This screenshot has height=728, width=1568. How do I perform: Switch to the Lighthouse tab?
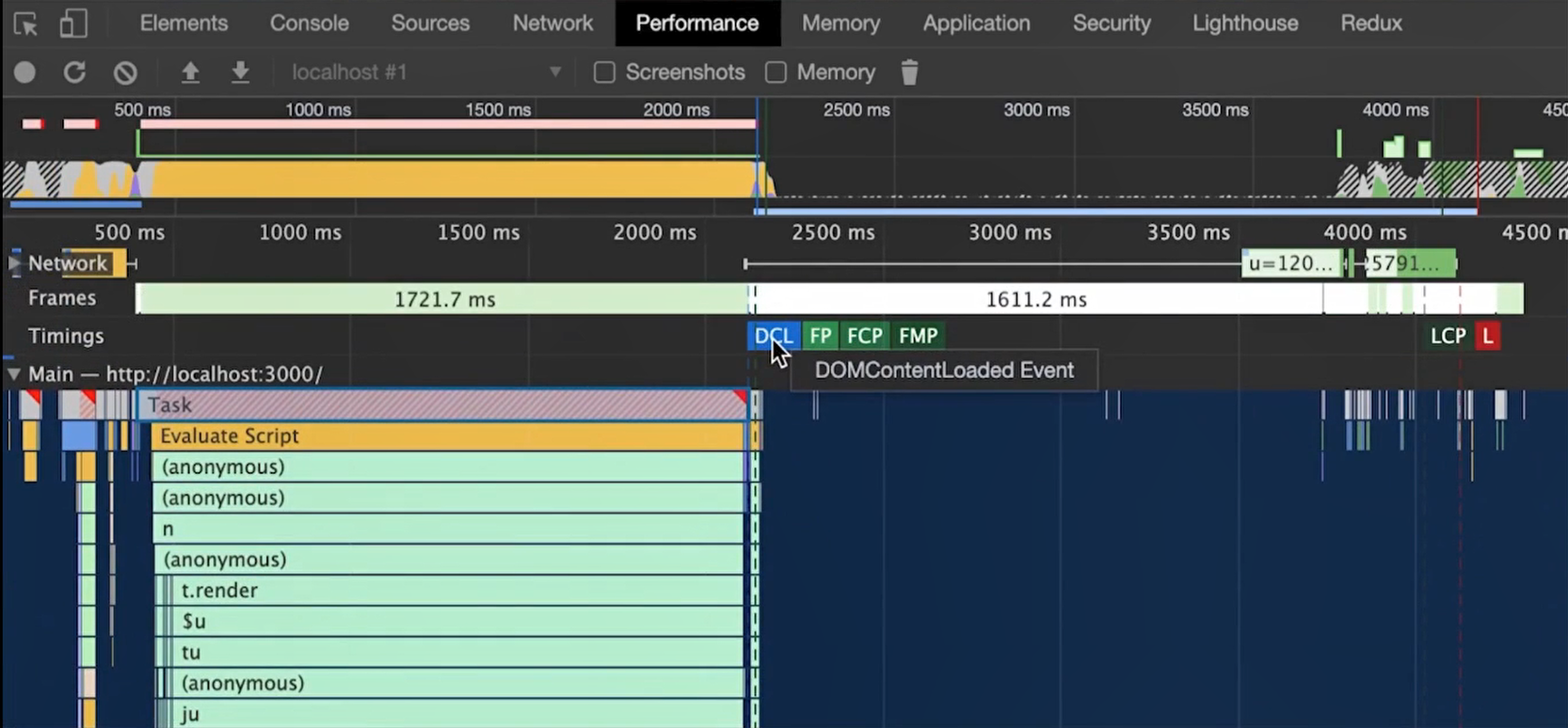click(x=1245, y=24)
